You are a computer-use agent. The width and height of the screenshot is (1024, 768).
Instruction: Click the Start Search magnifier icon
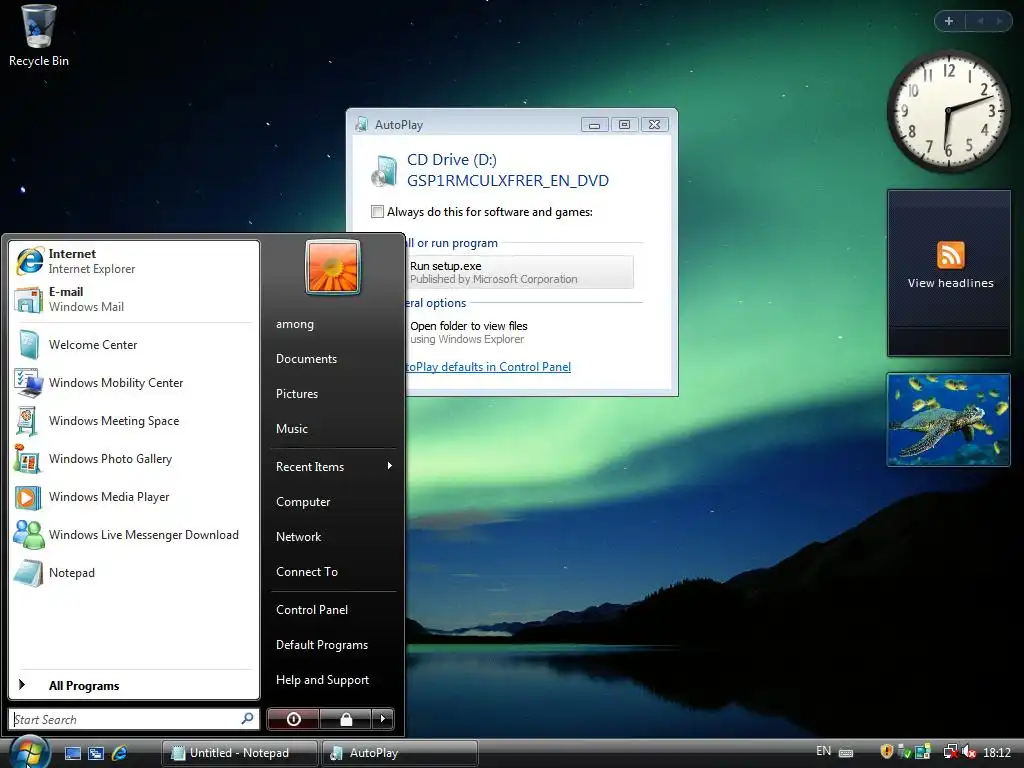[248, 718]
